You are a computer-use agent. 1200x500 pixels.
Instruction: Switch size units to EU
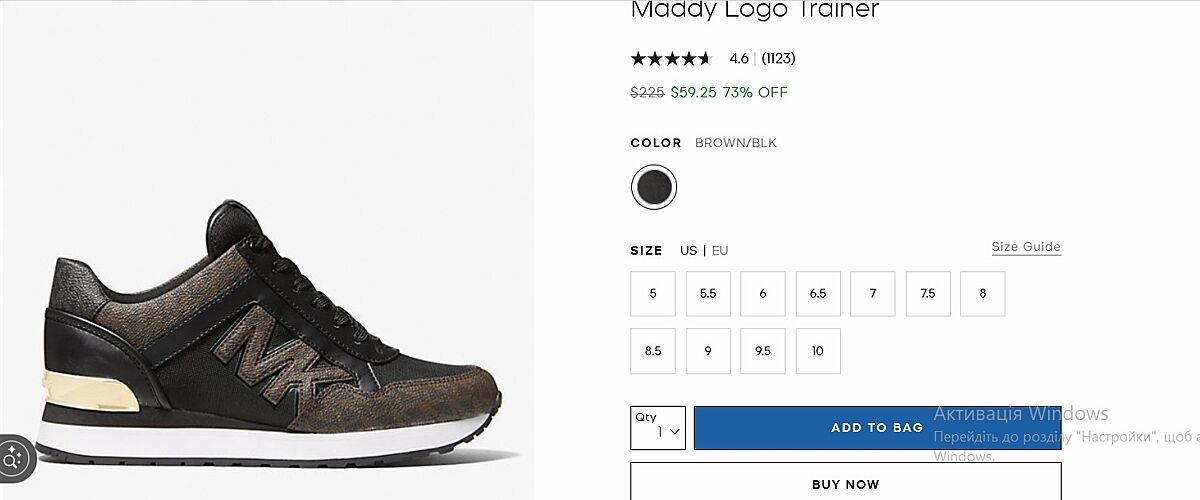(720, 251)
